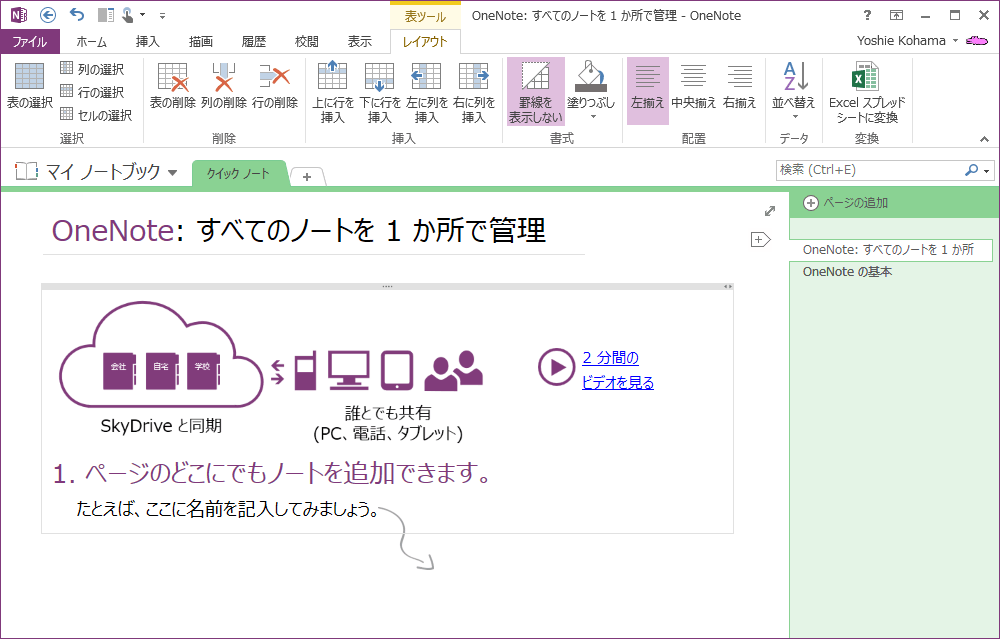
Task: Insert column right with 右に列を挿入
Action: click(x=474, y=92)
